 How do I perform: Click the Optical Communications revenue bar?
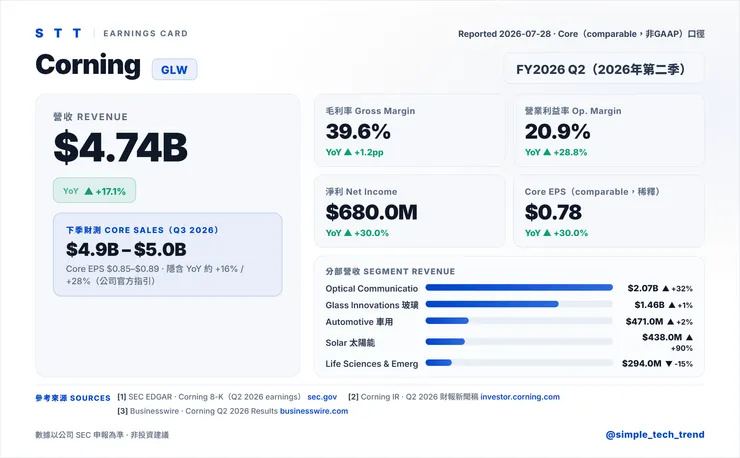pos(519,288)
